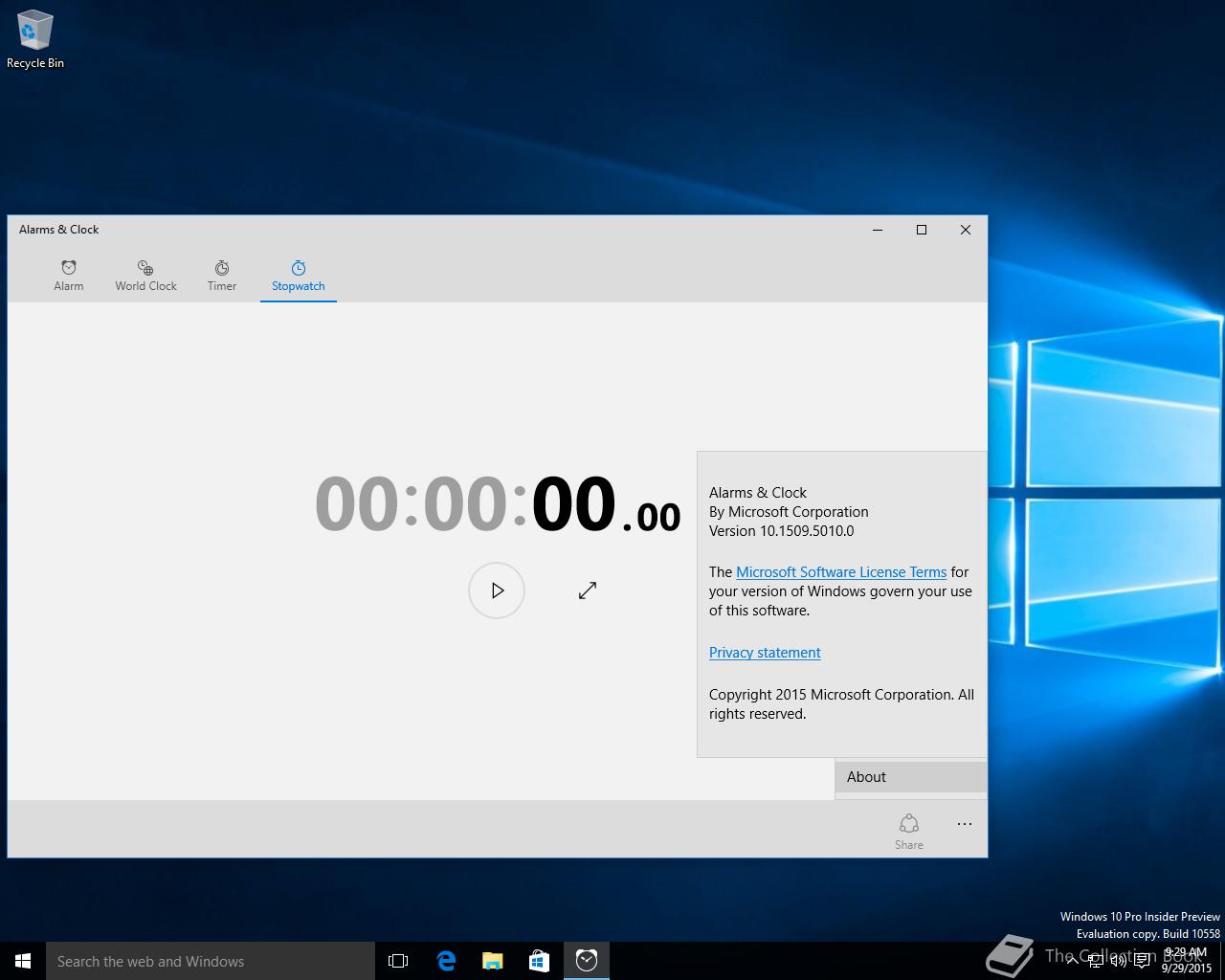
Task: Open the Store from taskbar
Action: click(x=540, y=961)
